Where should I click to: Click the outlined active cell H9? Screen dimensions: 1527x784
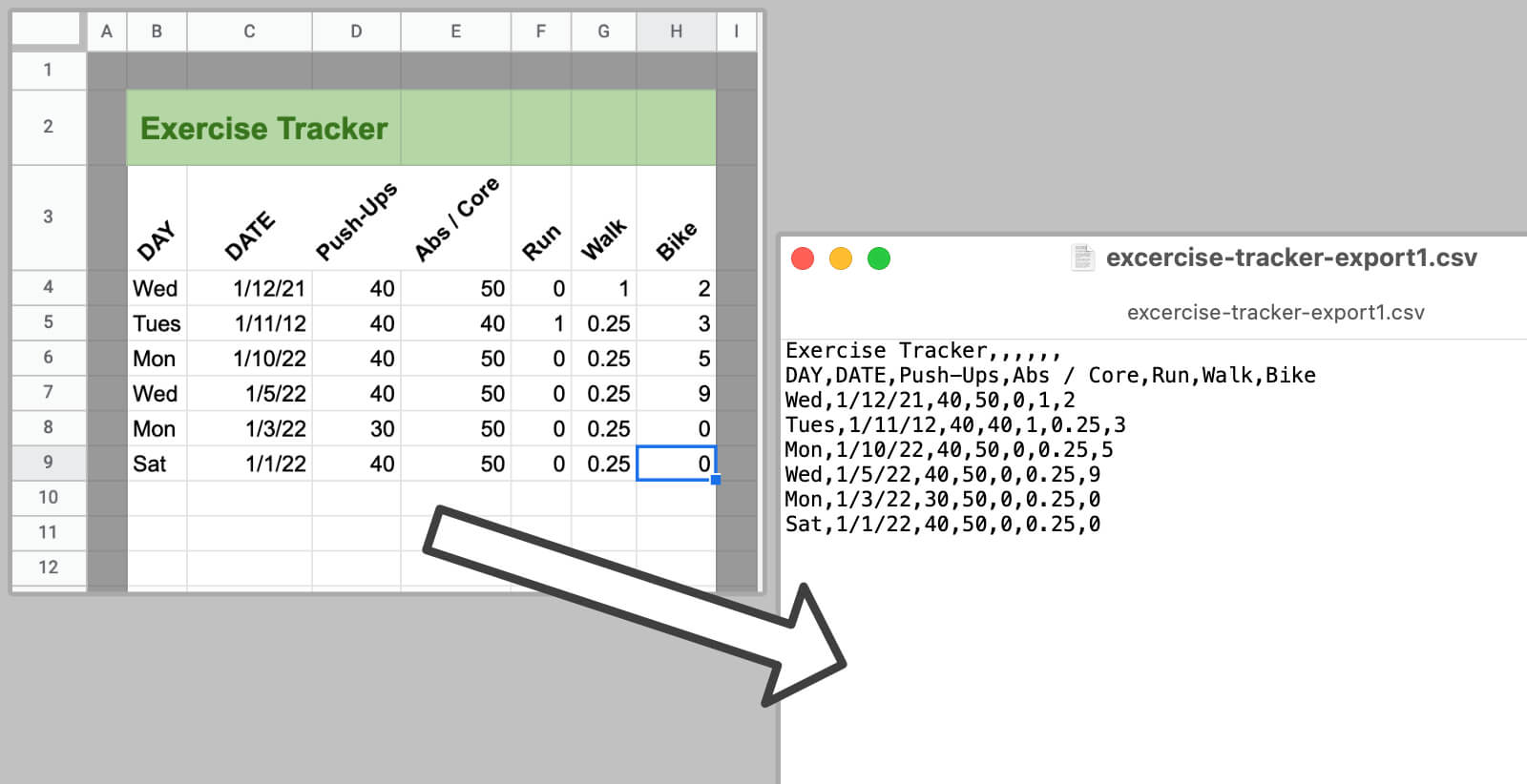[x=677, y=464]
